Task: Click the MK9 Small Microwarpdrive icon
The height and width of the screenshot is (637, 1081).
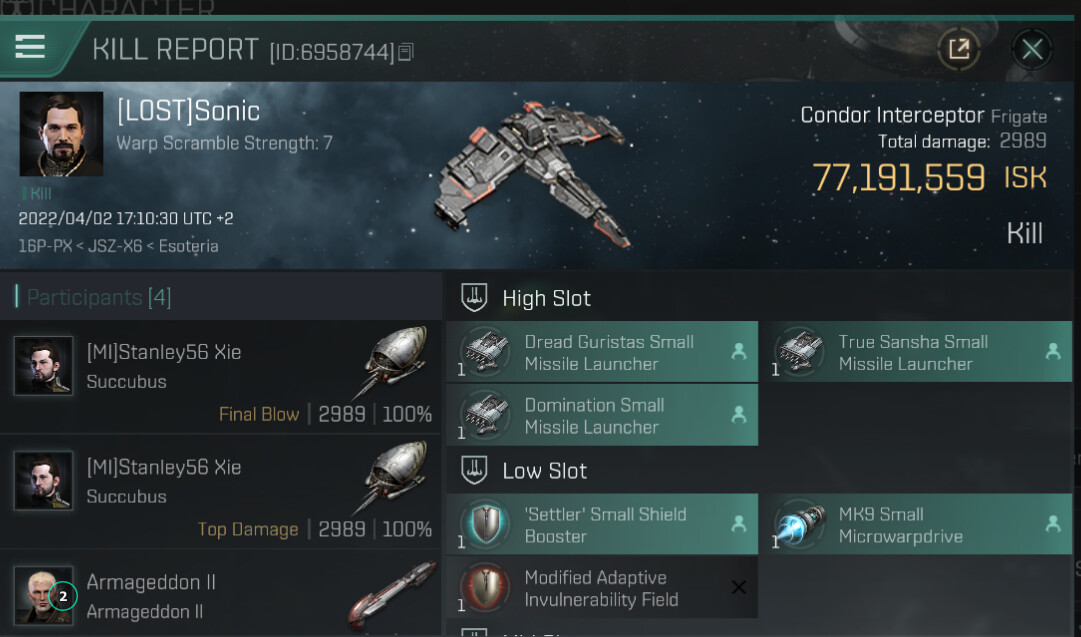Action: click(800, 524)
